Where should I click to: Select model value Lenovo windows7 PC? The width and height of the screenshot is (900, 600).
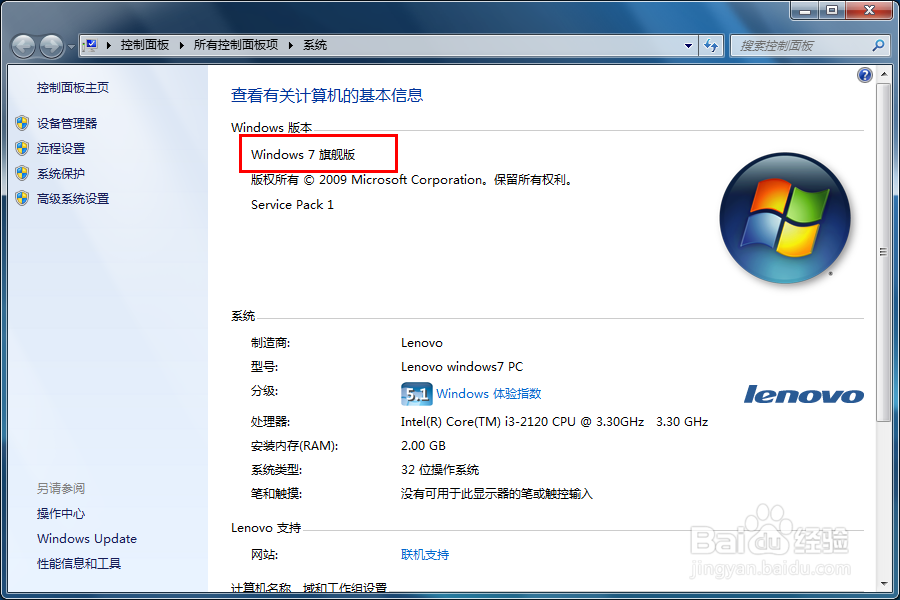pos(462,366)
